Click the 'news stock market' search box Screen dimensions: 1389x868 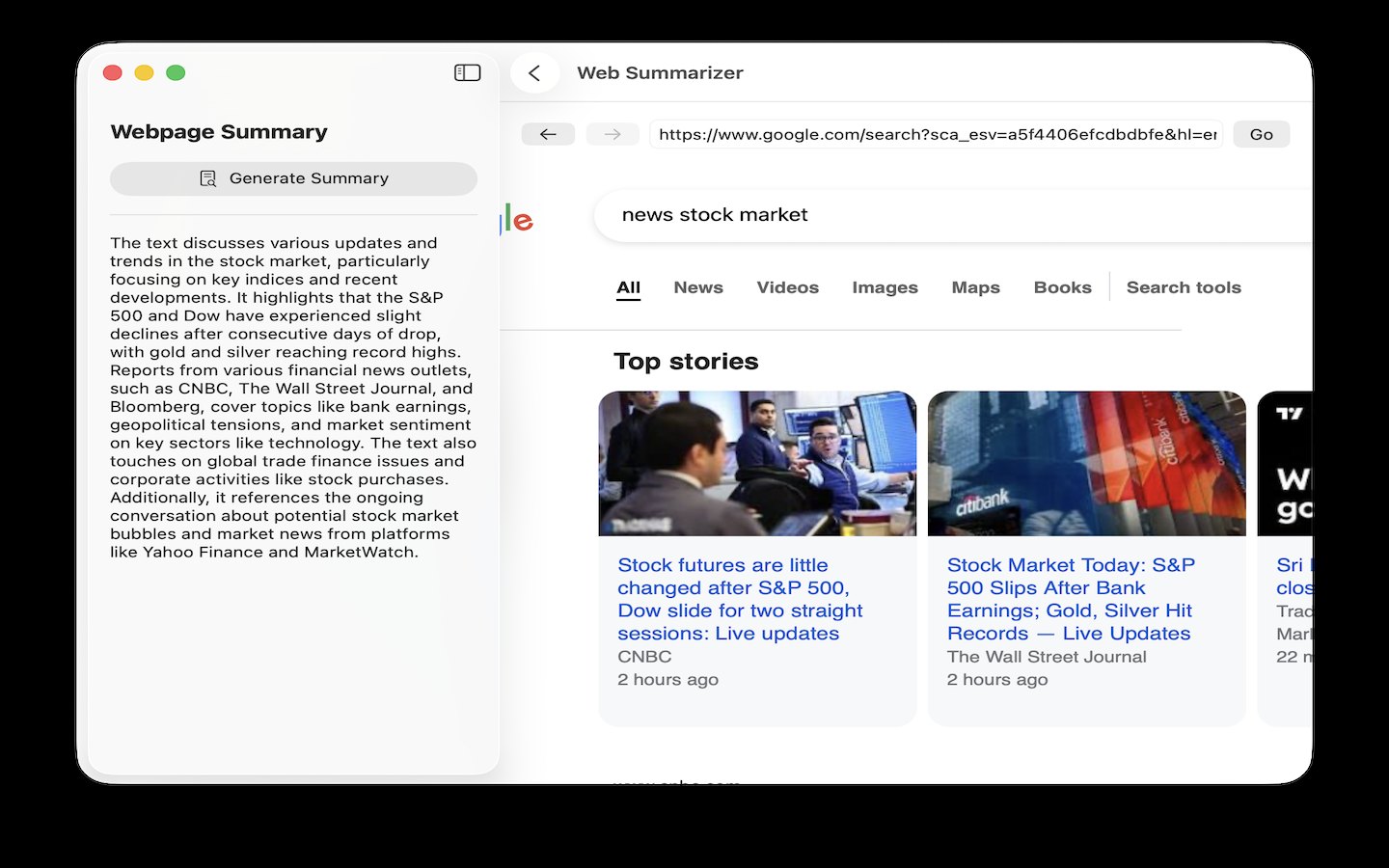[x=952, y=215]
